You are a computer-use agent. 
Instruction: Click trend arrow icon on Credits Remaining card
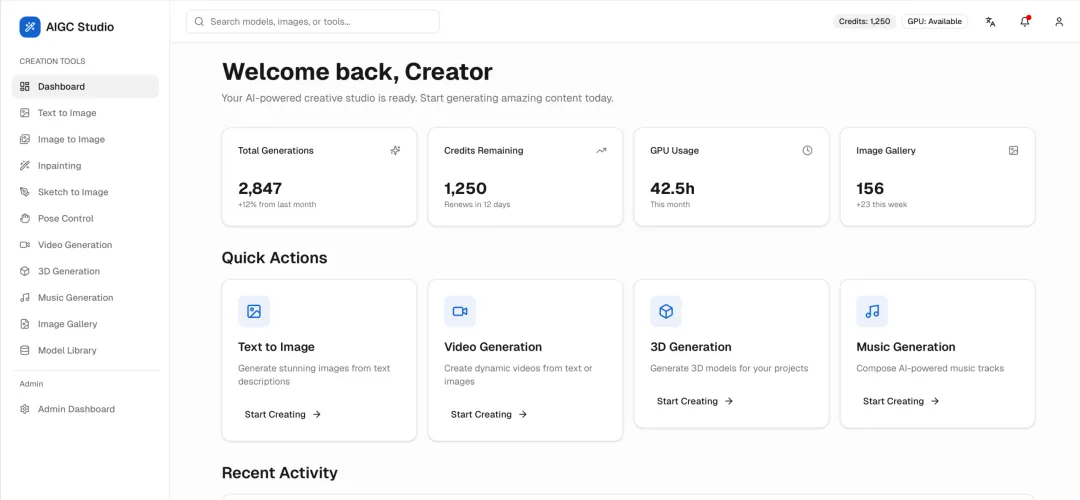point(601,150)
